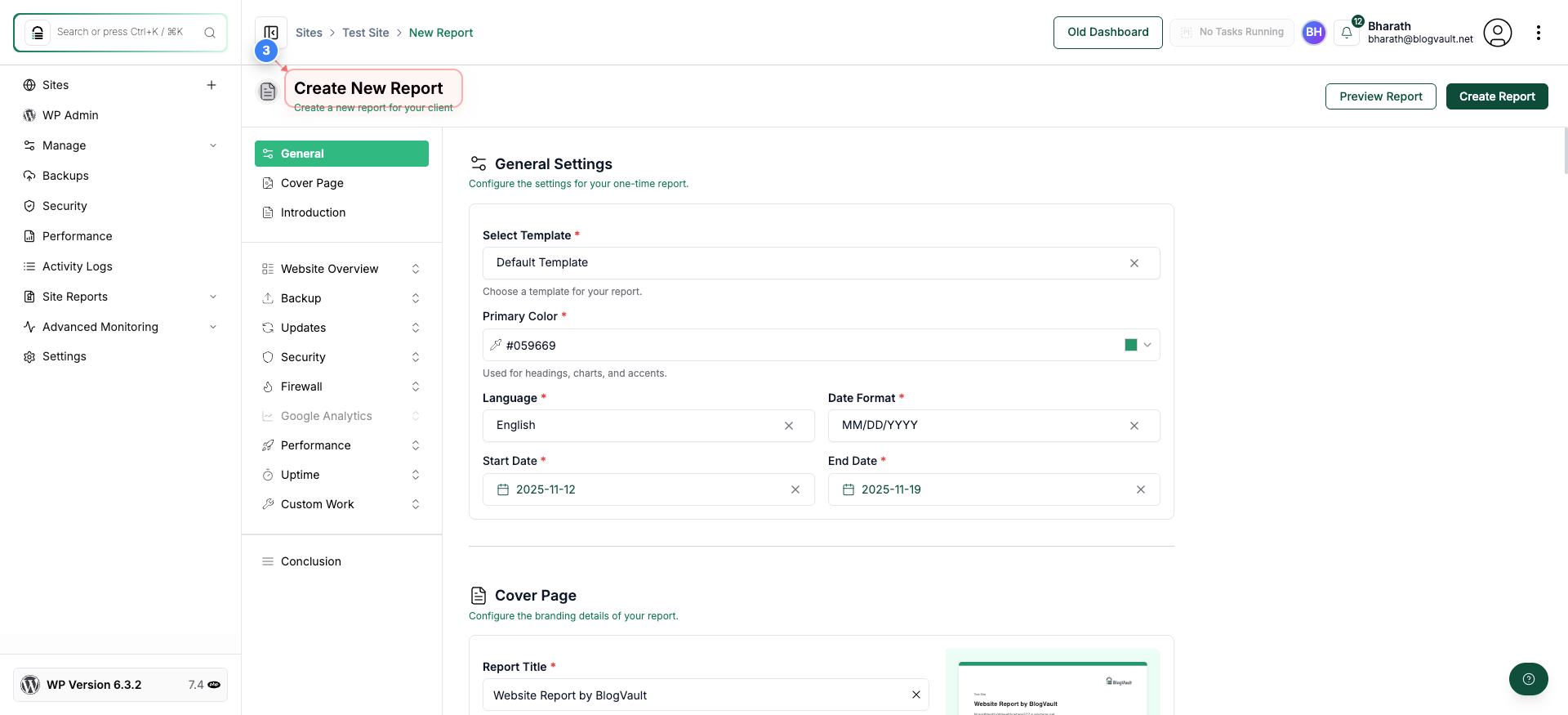Clear the English language selection
The height and width of the screenshot is (715, 1568).
789,426
